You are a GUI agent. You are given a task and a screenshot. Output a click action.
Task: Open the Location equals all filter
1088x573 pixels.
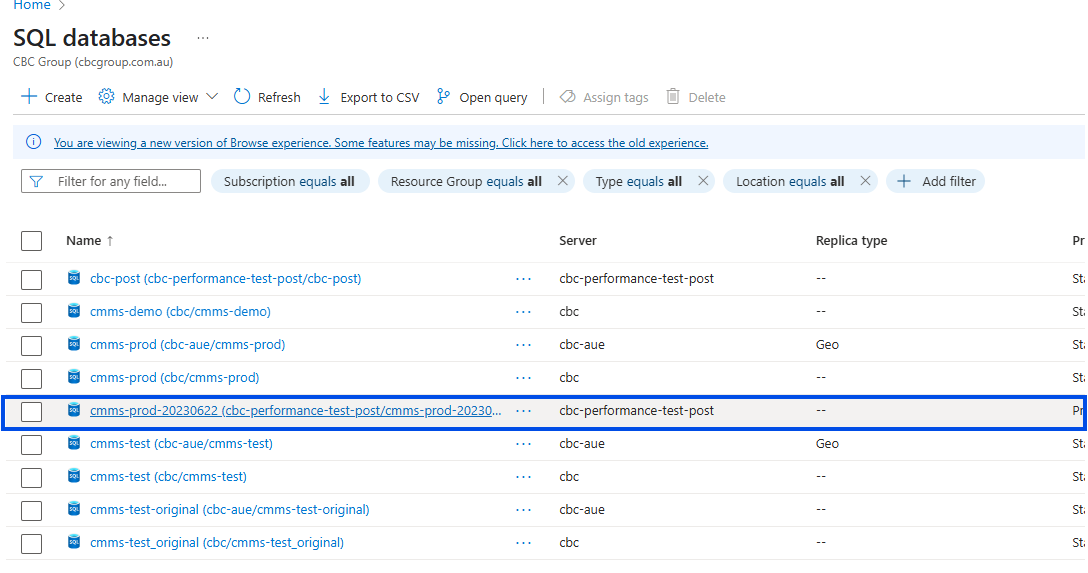point(789,181)
